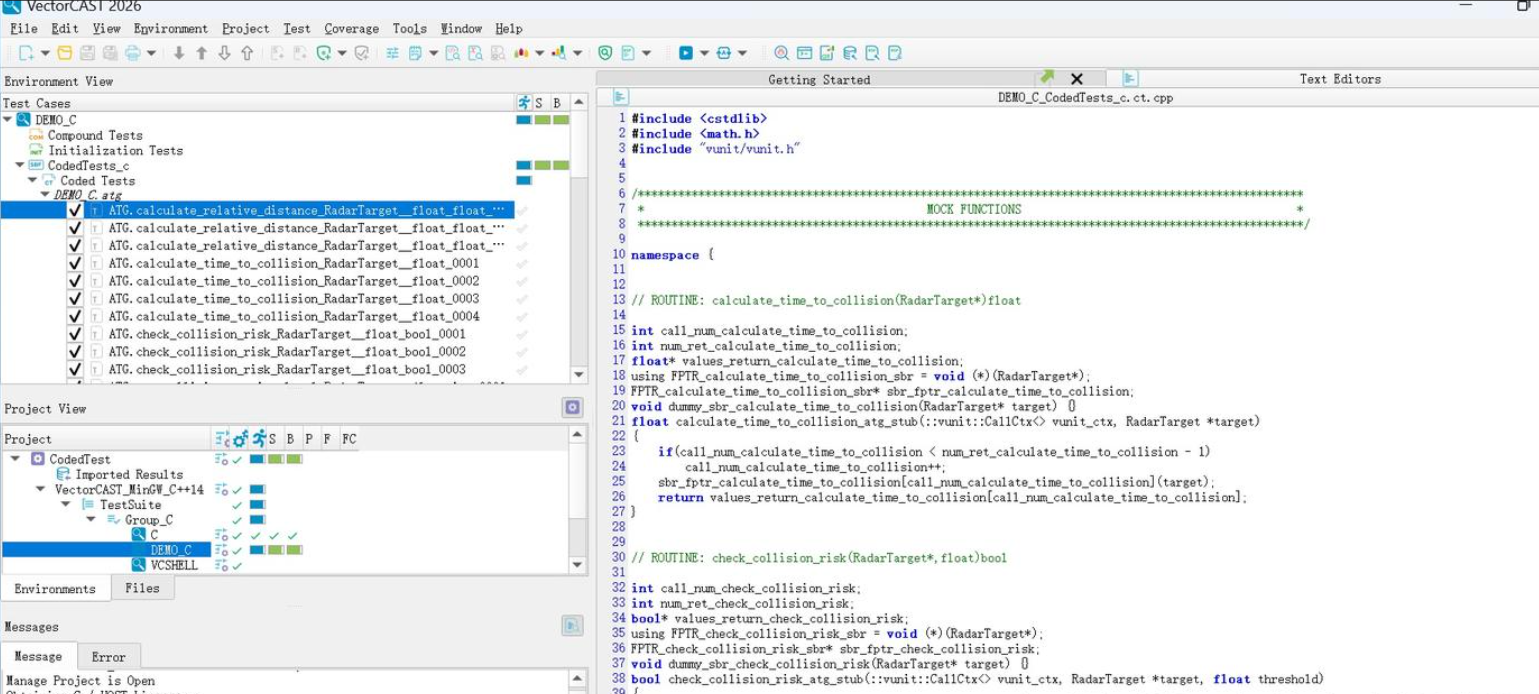The width and height of the screenshot is (1539, 694).
Task: Collapse the CodedTests_c tree node
Action: [x=19, y=165]
